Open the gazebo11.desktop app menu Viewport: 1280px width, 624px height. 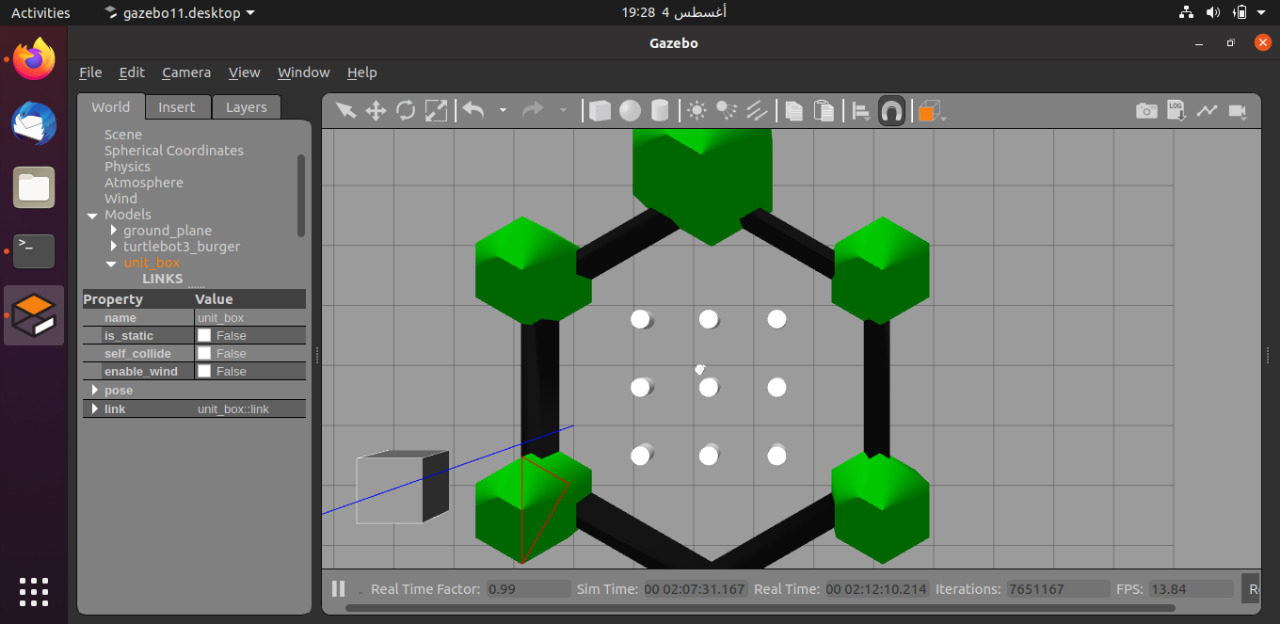click(x=179, y=13)
